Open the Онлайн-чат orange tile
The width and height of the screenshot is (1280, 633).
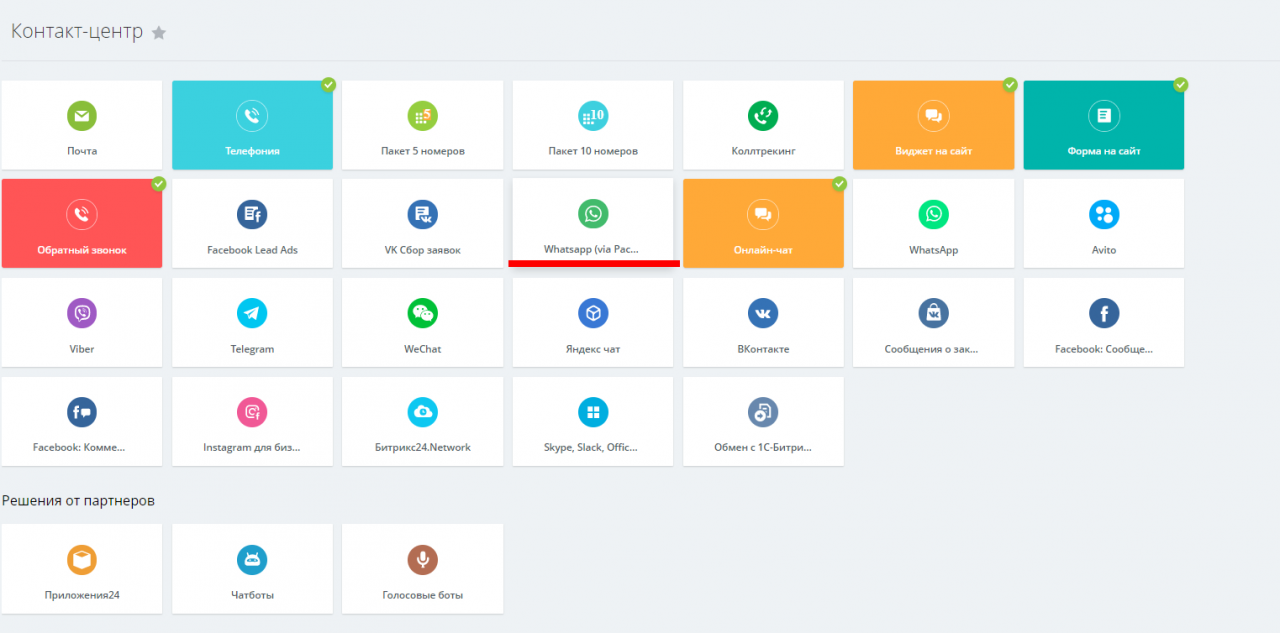point(763,223)
